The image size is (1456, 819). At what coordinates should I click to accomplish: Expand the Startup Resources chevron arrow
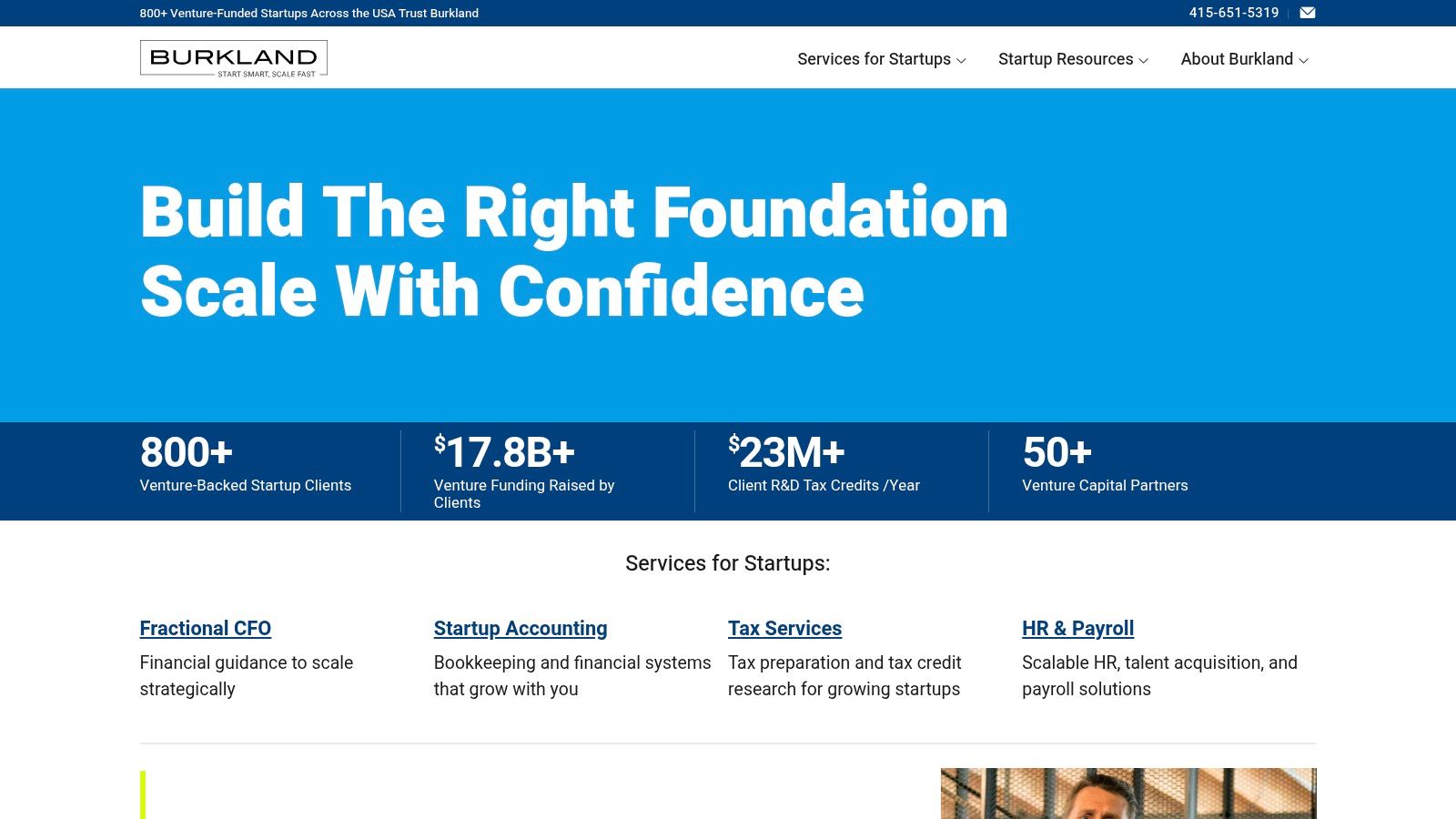click(x=1144, y=60)
